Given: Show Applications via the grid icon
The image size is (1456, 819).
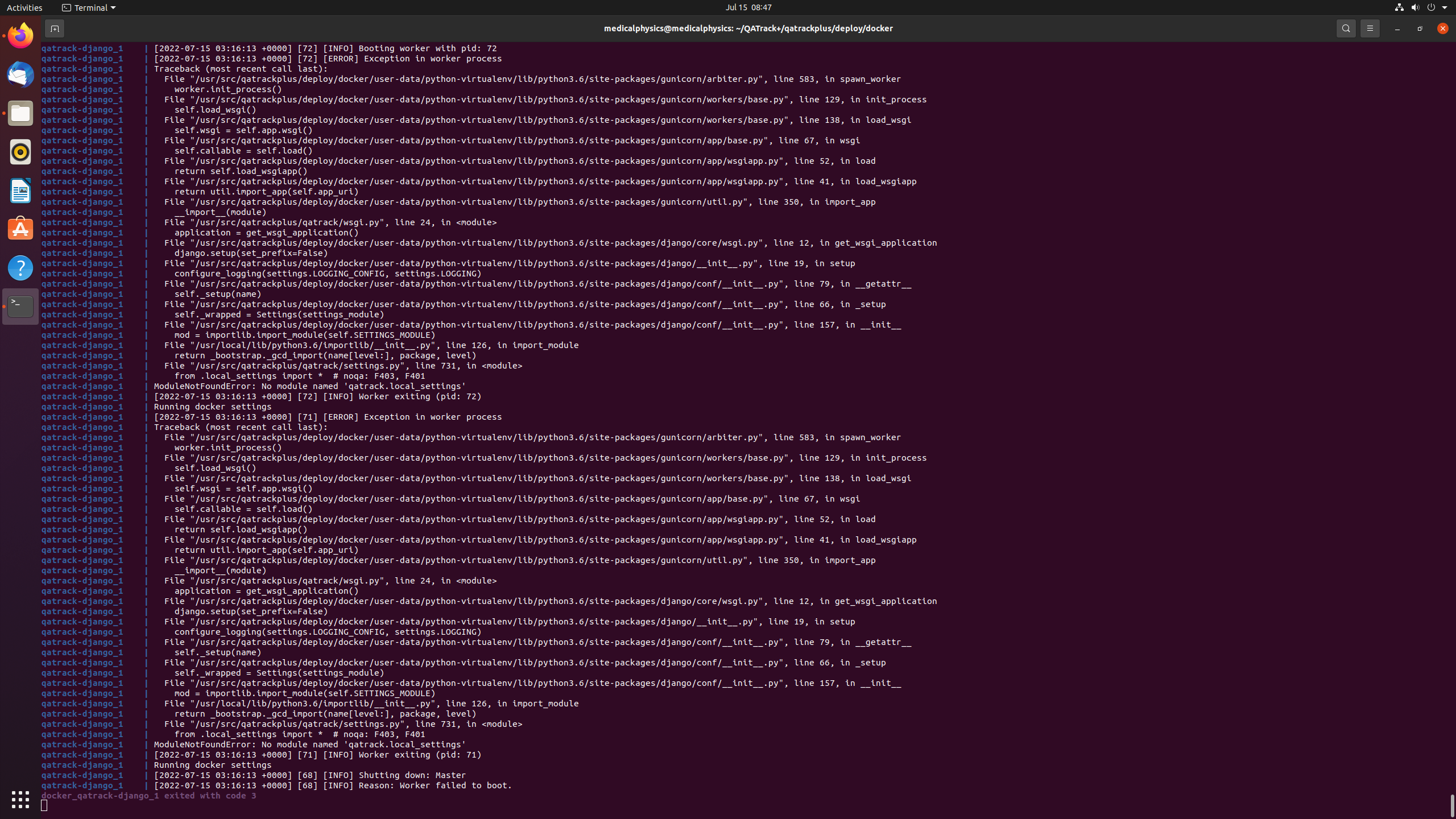Looking at the screenshot, I should 20,799.
